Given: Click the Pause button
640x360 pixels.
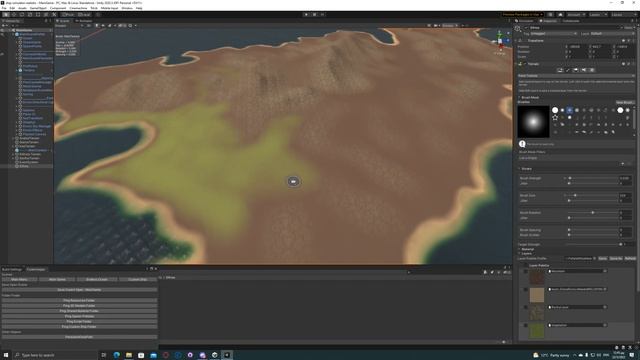Looking at the screenshot, I should 314,14.
